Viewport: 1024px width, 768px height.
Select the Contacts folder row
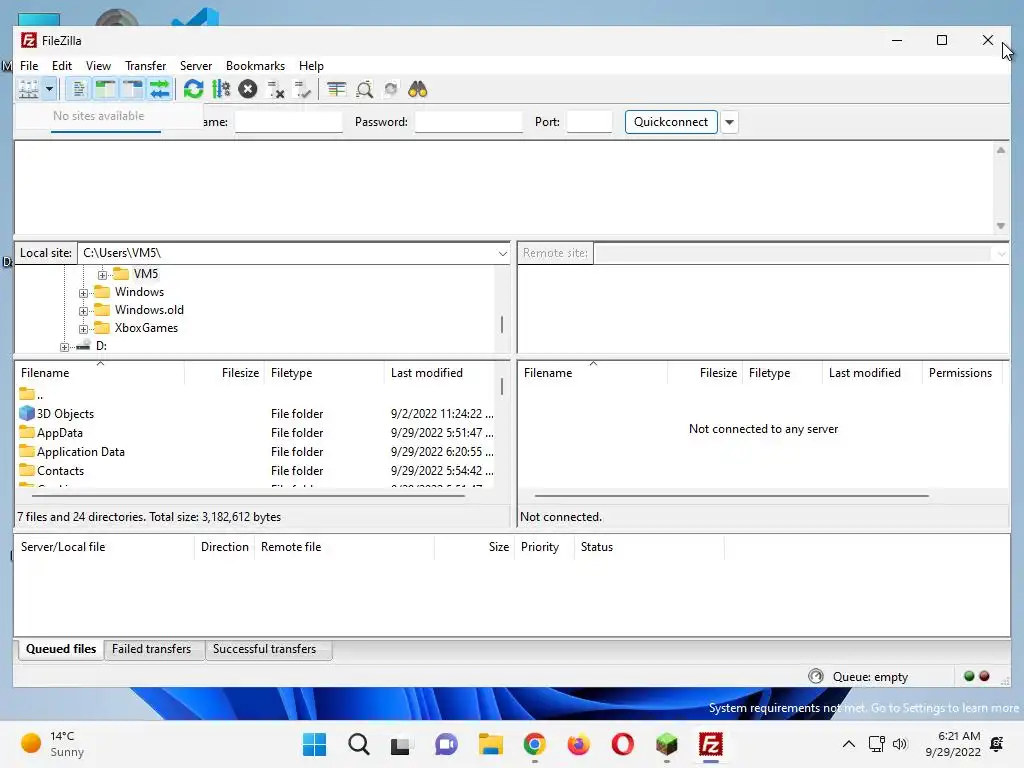[x=255, y=471]
